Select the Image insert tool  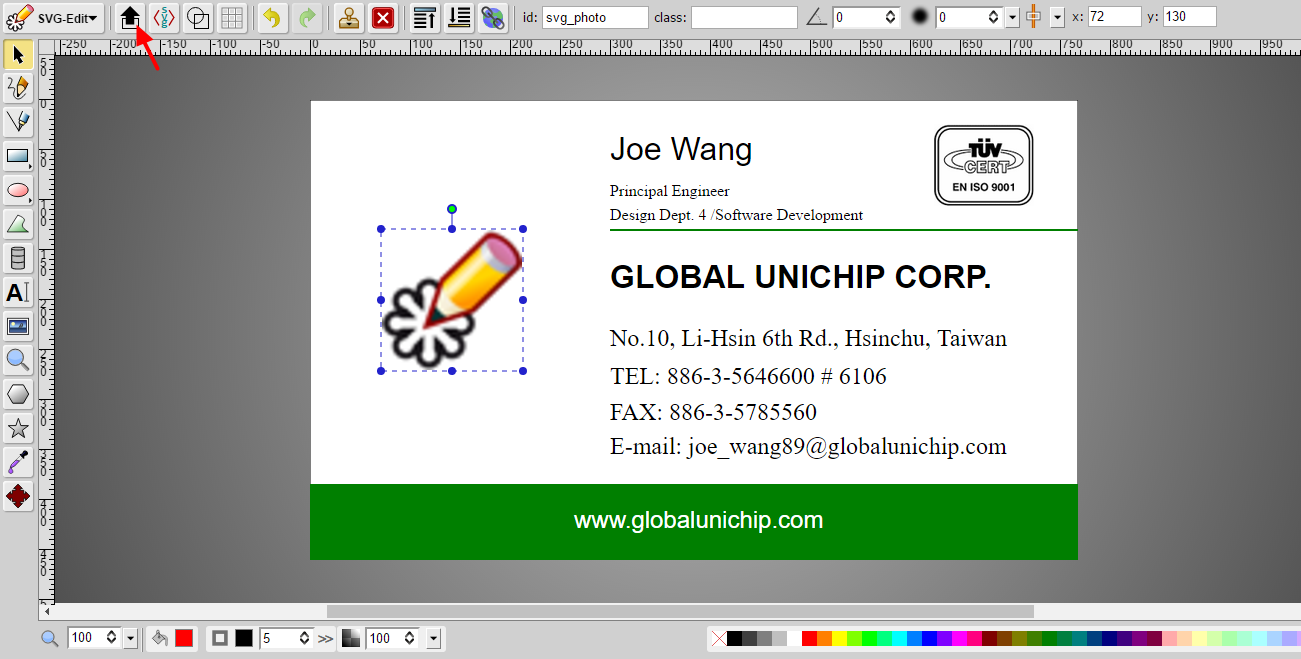click(18, 326)
